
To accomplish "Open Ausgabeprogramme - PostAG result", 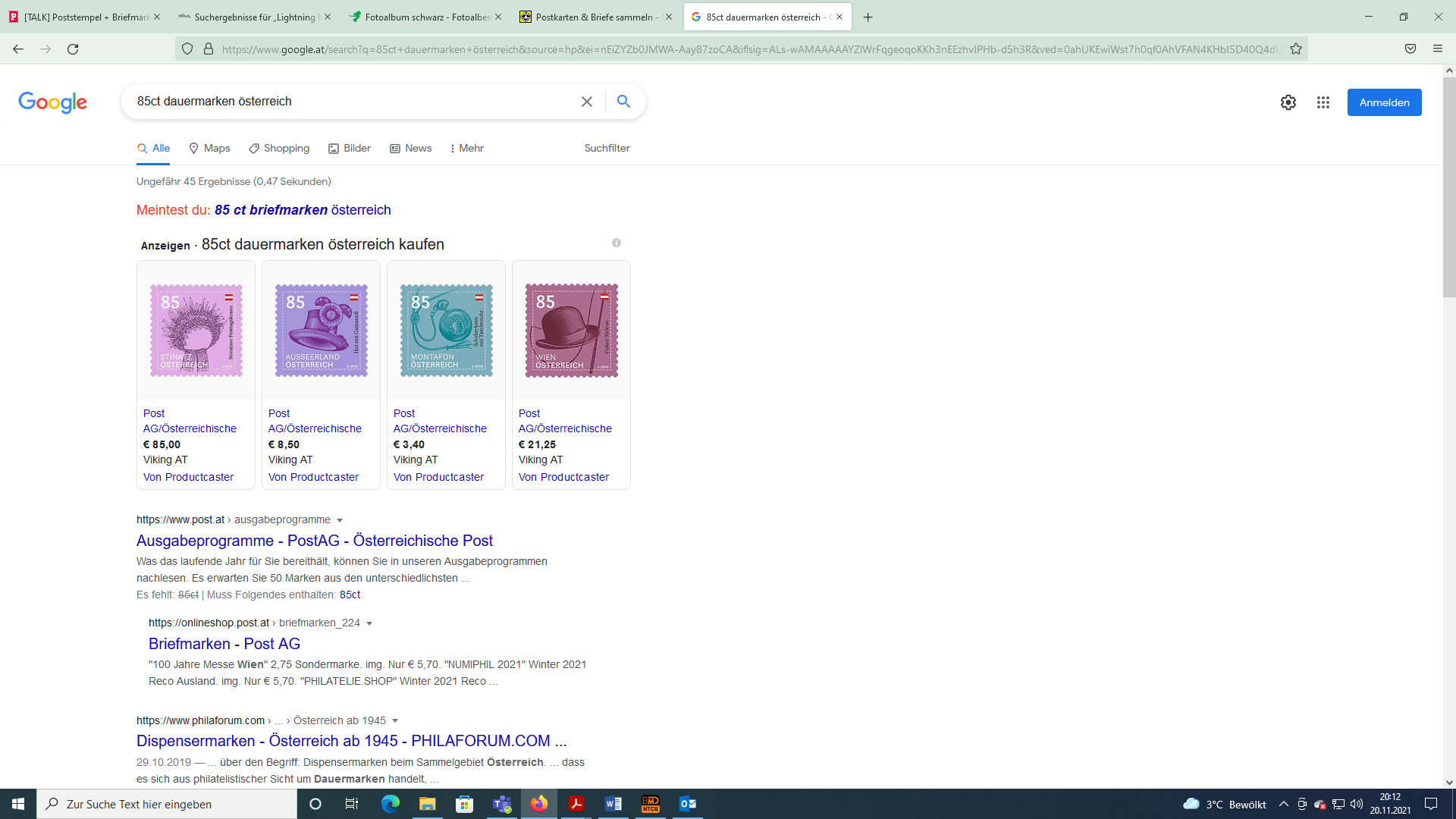I will (x=315, y=541).
